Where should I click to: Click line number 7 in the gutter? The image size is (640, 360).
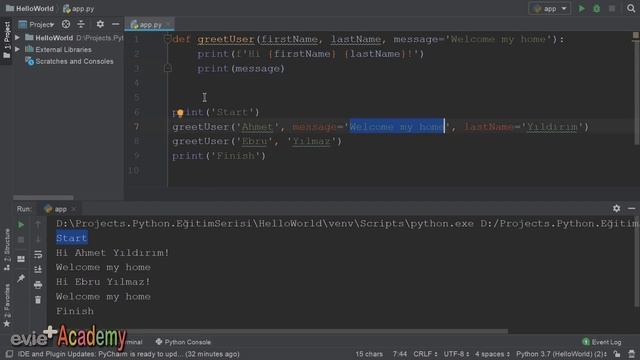pos(136,127)
